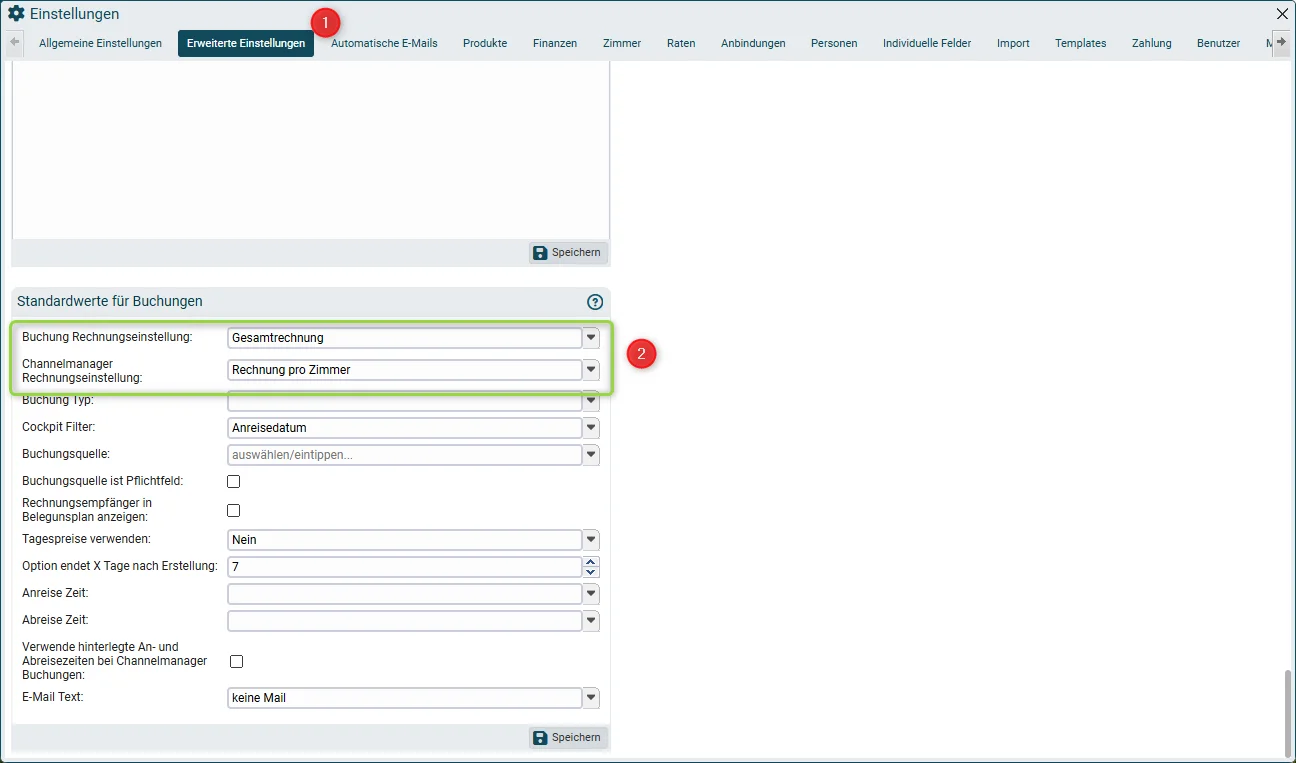Show more tabs using the right arrow

1281,42
